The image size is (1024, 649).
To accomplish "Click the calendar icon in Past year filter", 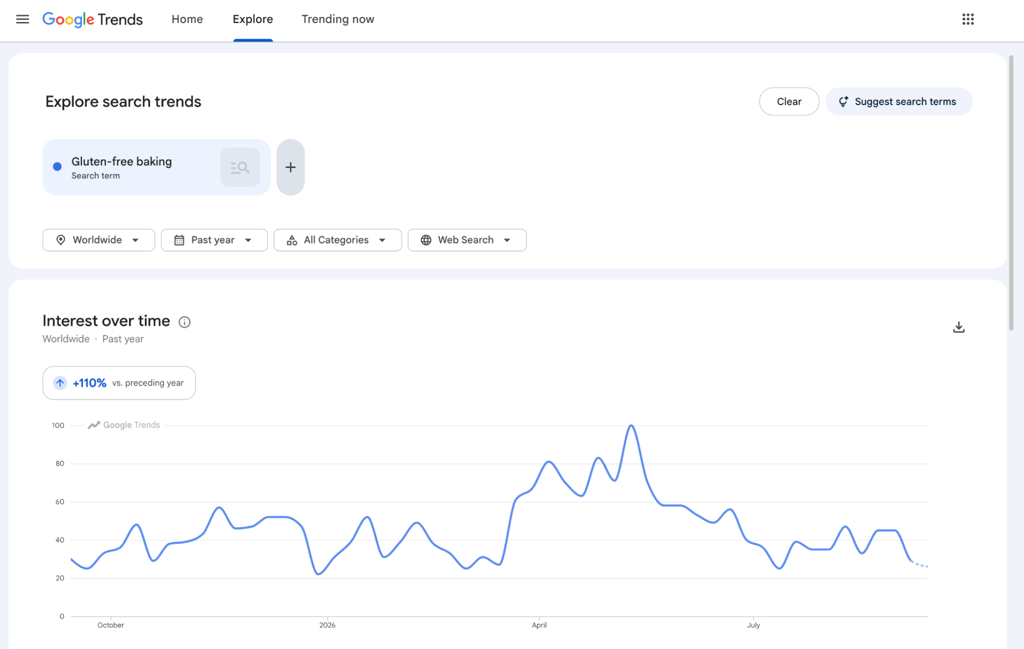I will [179, 240].
